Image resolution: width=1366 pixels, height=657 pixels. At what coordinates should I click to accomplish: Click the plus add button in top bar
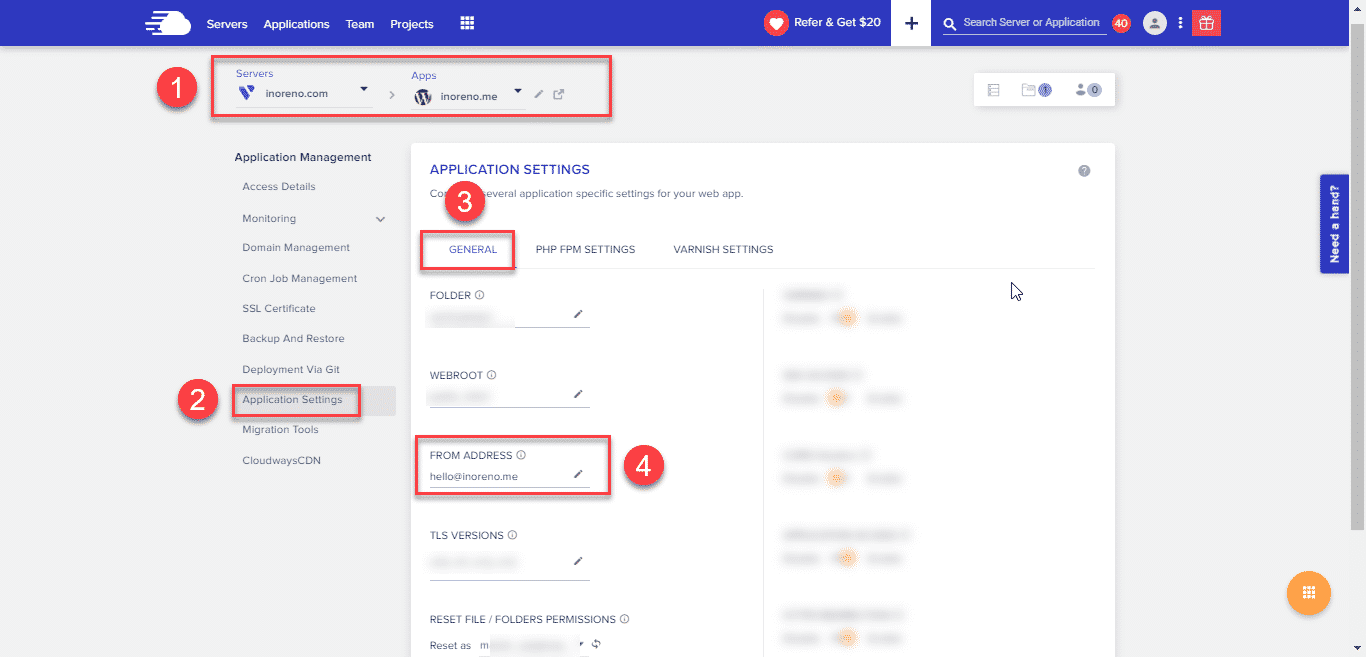coord(911,23)
